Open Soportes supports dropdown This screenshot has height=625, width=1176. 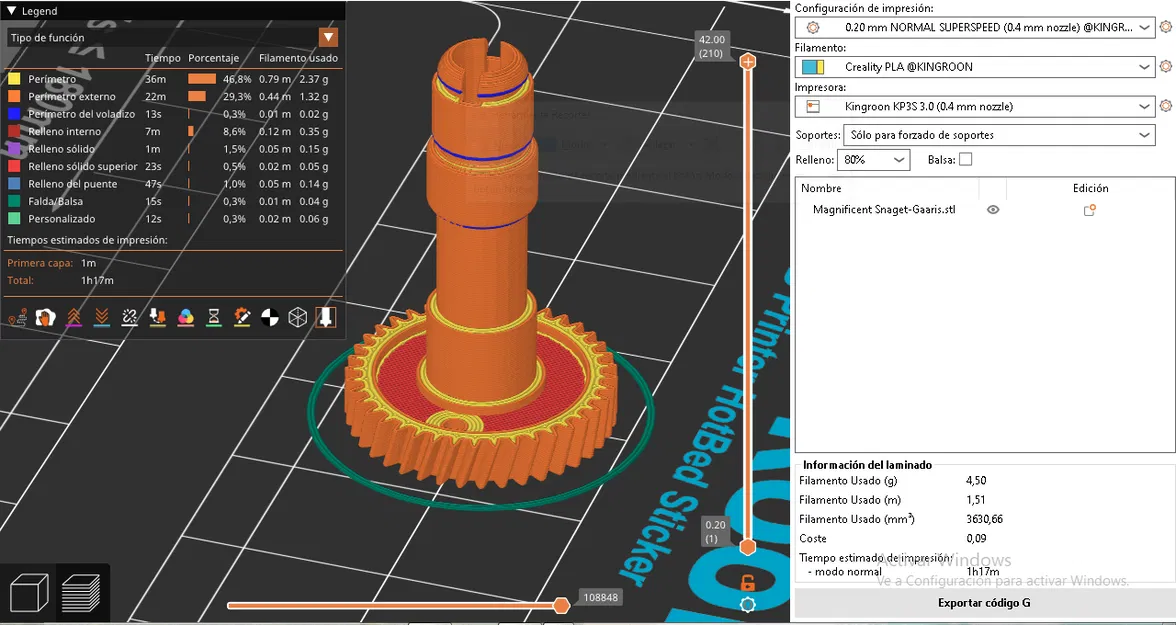999,135
